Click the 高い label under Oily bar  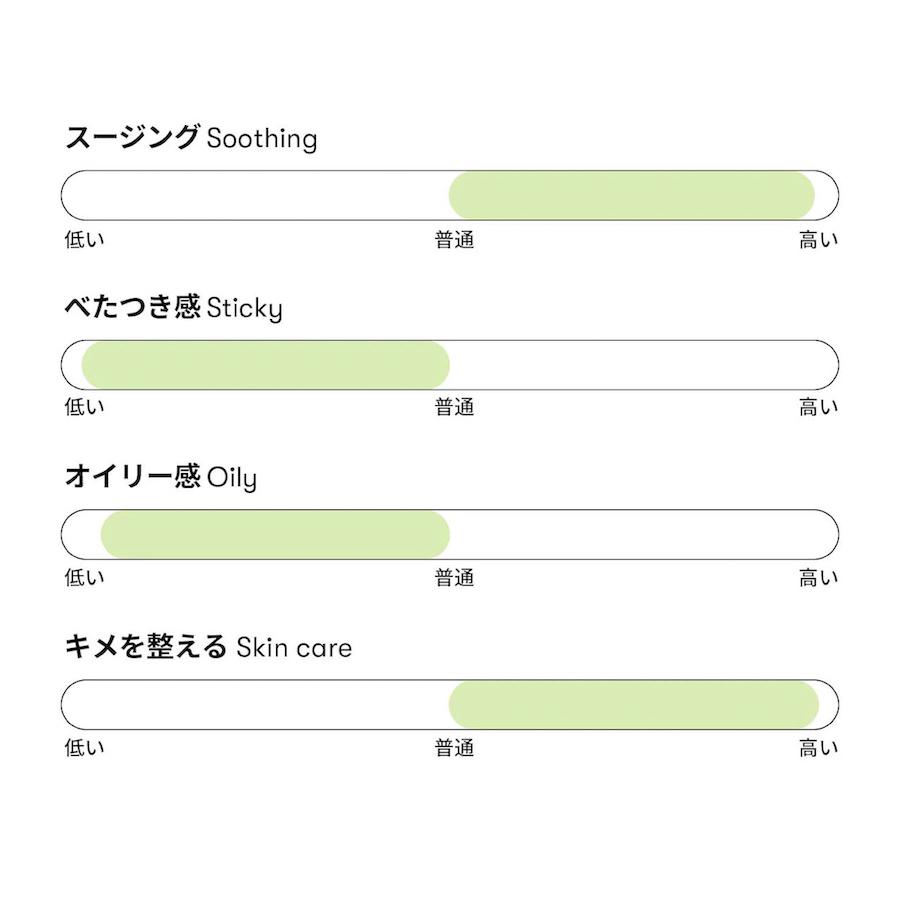(x=818, y=577)
